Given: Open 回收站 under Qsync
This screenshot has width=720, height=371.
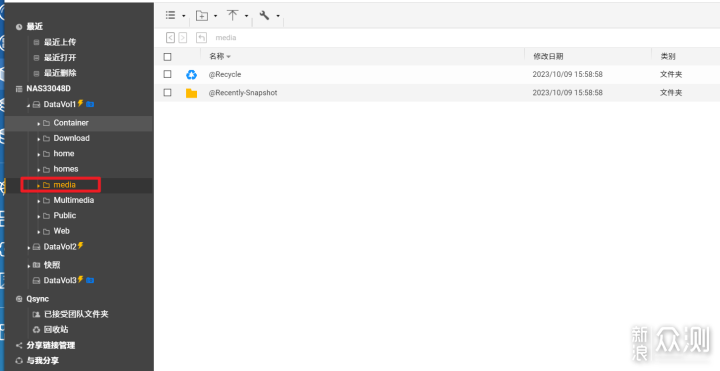Looking at the screenshot, I should click(x=56, y=330).
